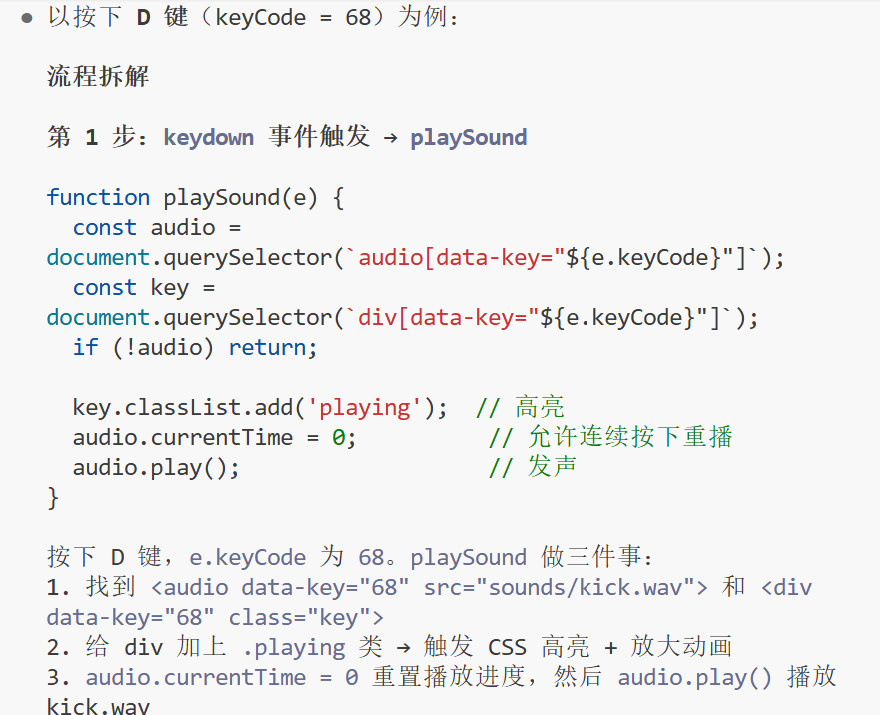880x715 pixels.
Task: Click the code line 'function playSound(e) {'
Action: coord(195,198)
